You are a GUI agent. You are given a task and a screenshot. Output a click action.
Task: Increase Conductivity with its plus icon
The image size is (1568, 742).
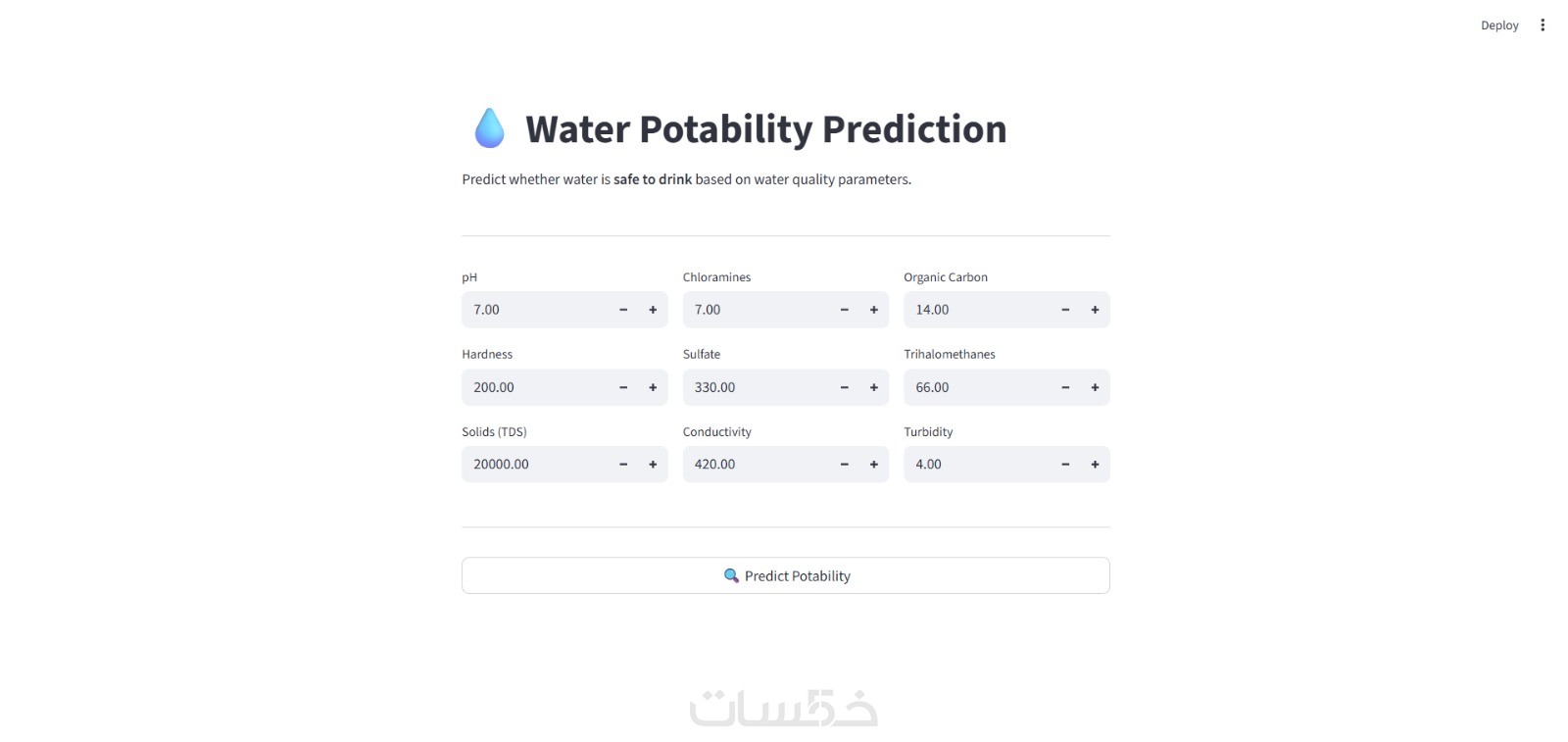click(873, 465)
